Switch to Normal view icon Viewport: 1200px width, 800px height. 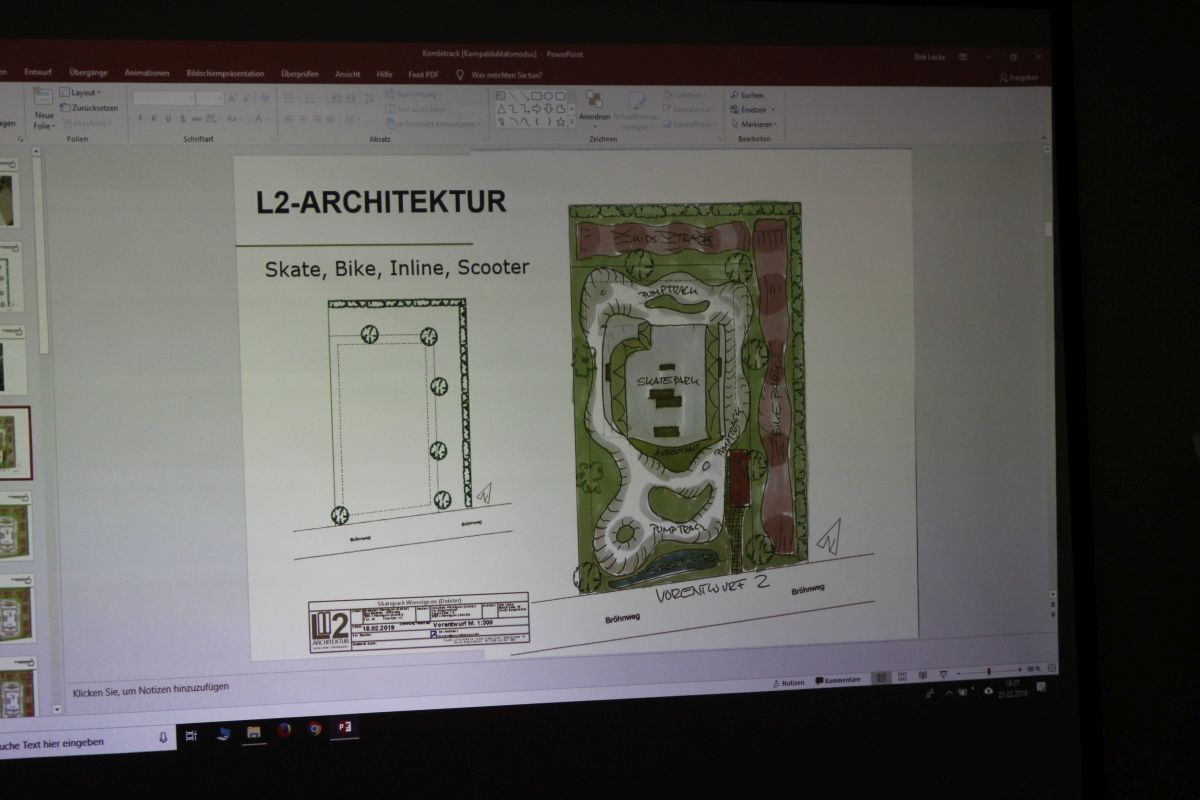point(882,678)
